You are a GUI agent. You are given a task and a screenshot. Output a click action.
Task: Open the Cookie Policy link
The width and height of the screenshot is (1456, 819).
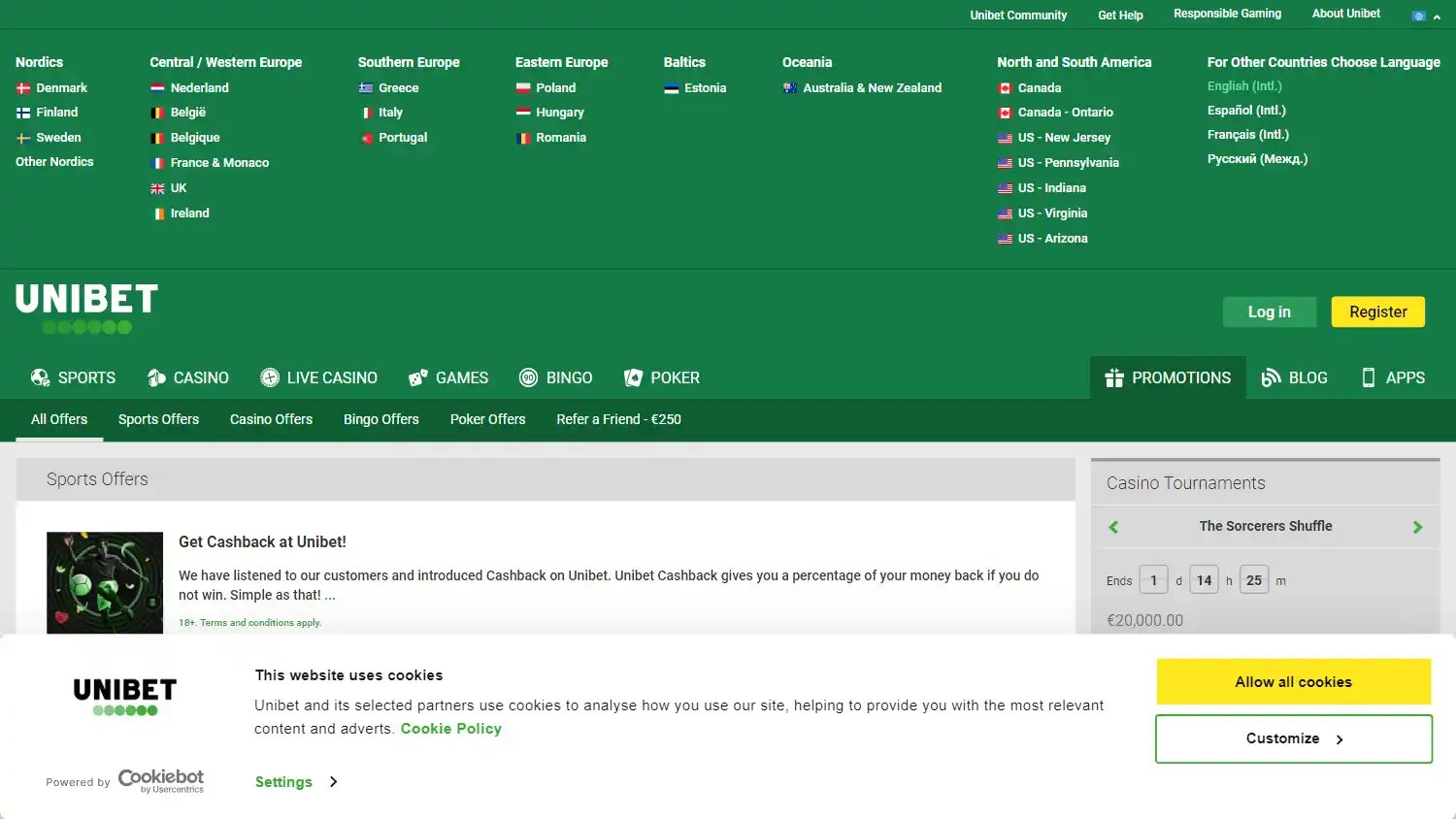coord(451,729)
